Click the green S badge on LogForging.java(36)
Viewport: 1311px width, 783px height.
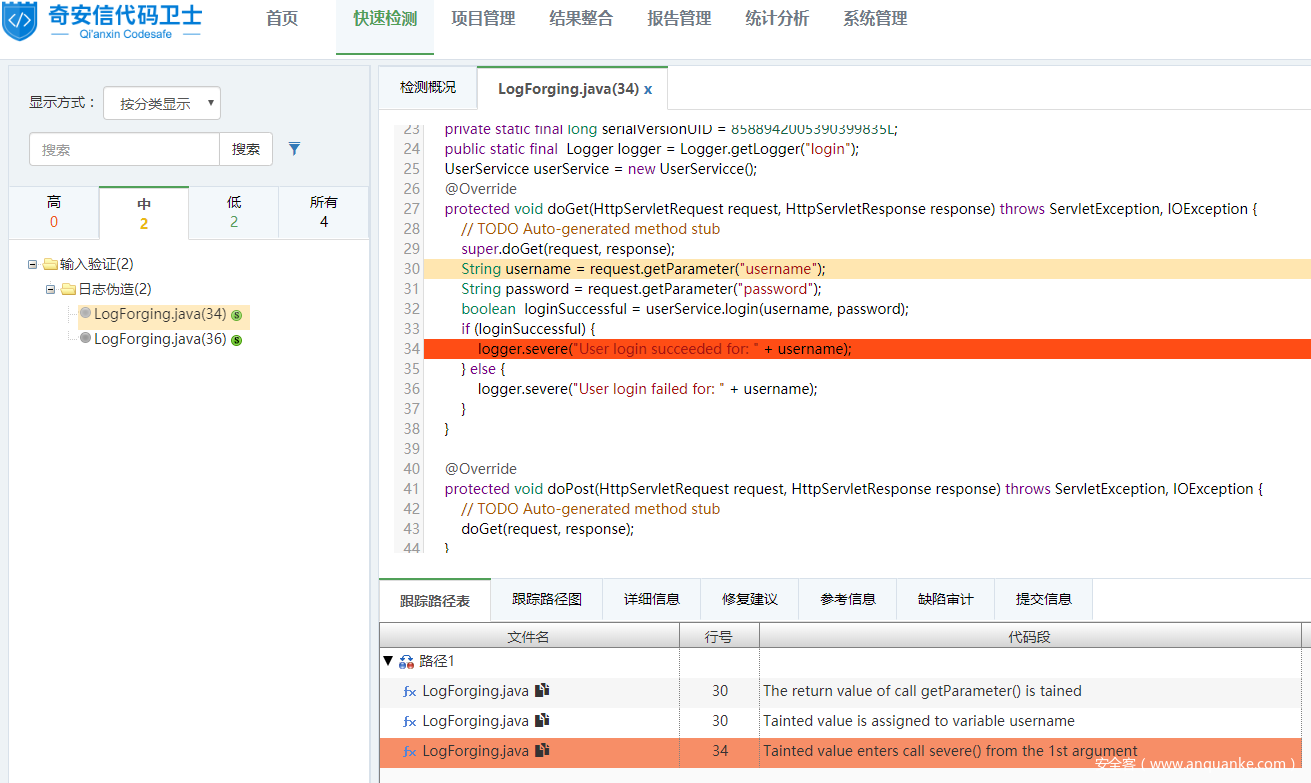coord(237,340)
